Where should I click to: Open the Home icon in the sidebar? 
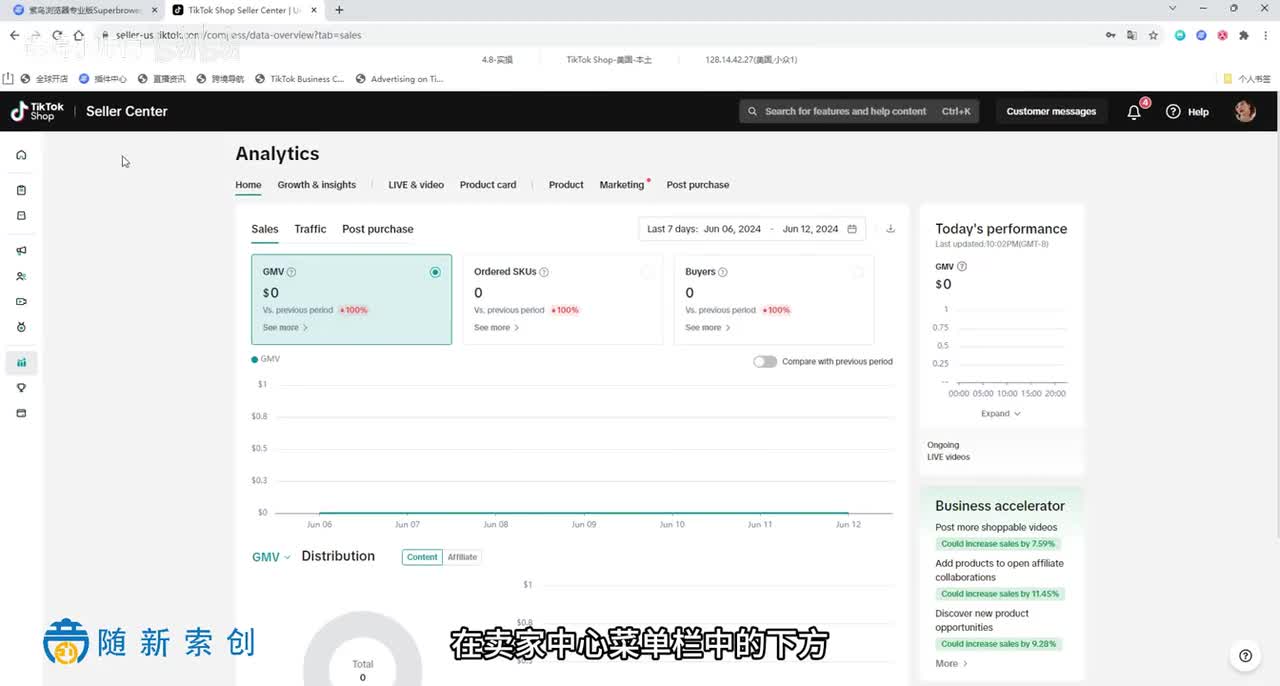coord(21,155)
